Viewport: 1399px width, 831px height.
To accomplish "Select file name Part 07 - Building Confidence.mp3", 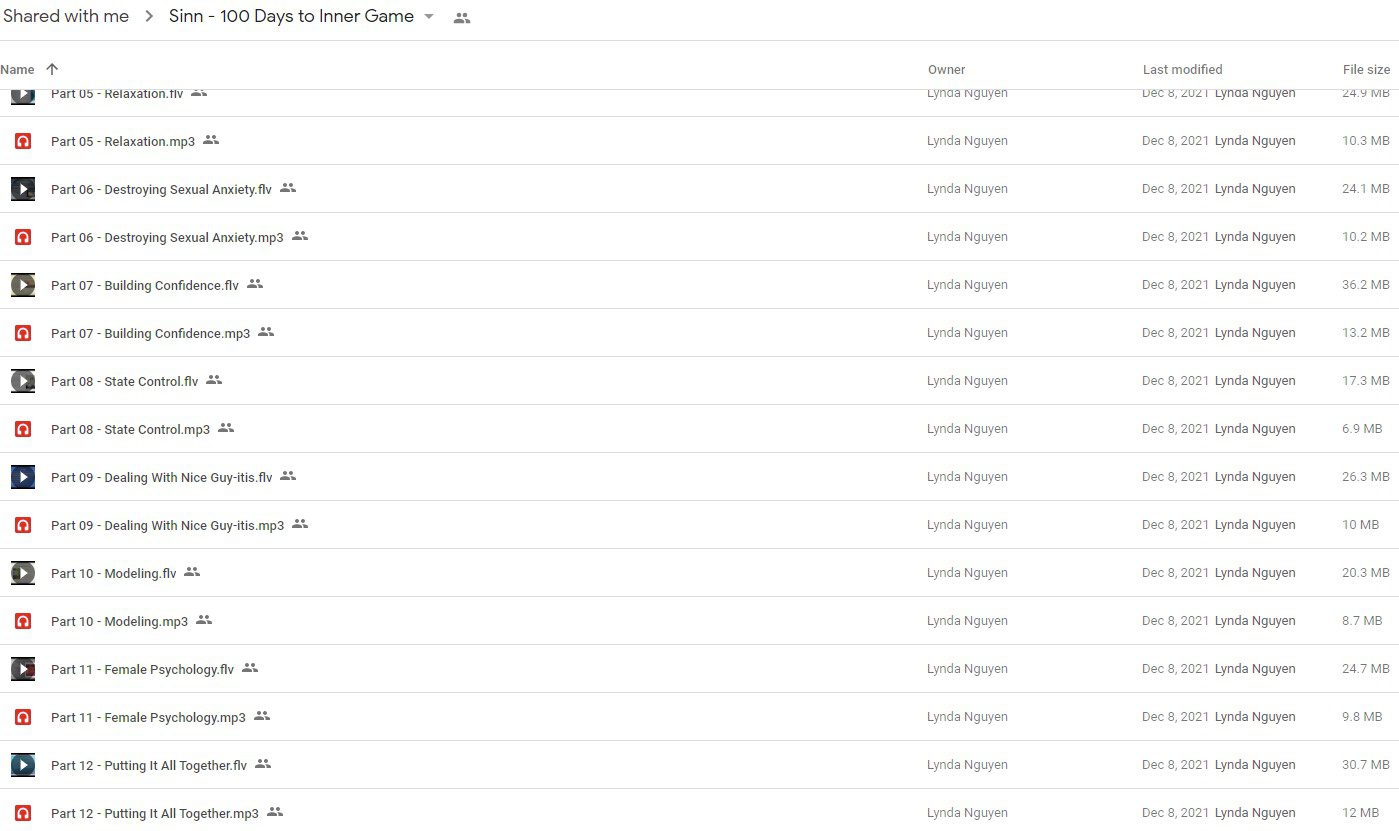I will click(x=151, y=334).
